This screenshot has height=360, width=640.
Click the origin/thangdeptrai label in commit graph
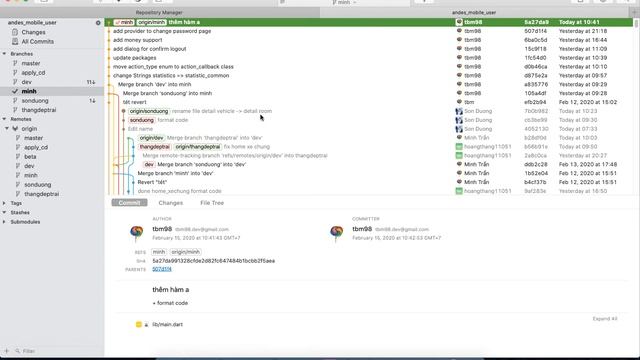[x=198, y=147]
